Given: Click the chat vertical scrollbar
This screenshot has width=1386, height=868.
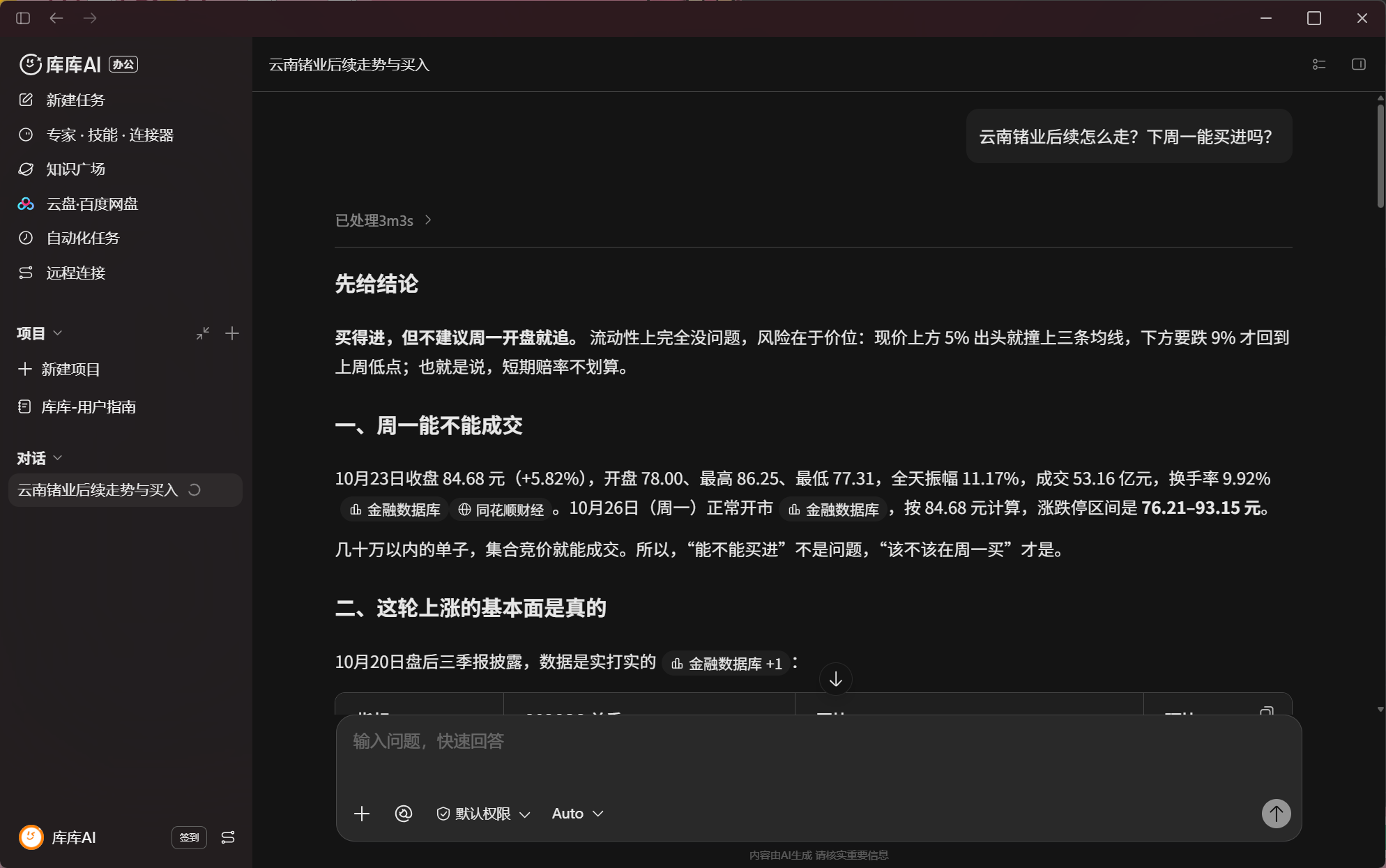Looking at the screenshot, I should pos(1380,155).
